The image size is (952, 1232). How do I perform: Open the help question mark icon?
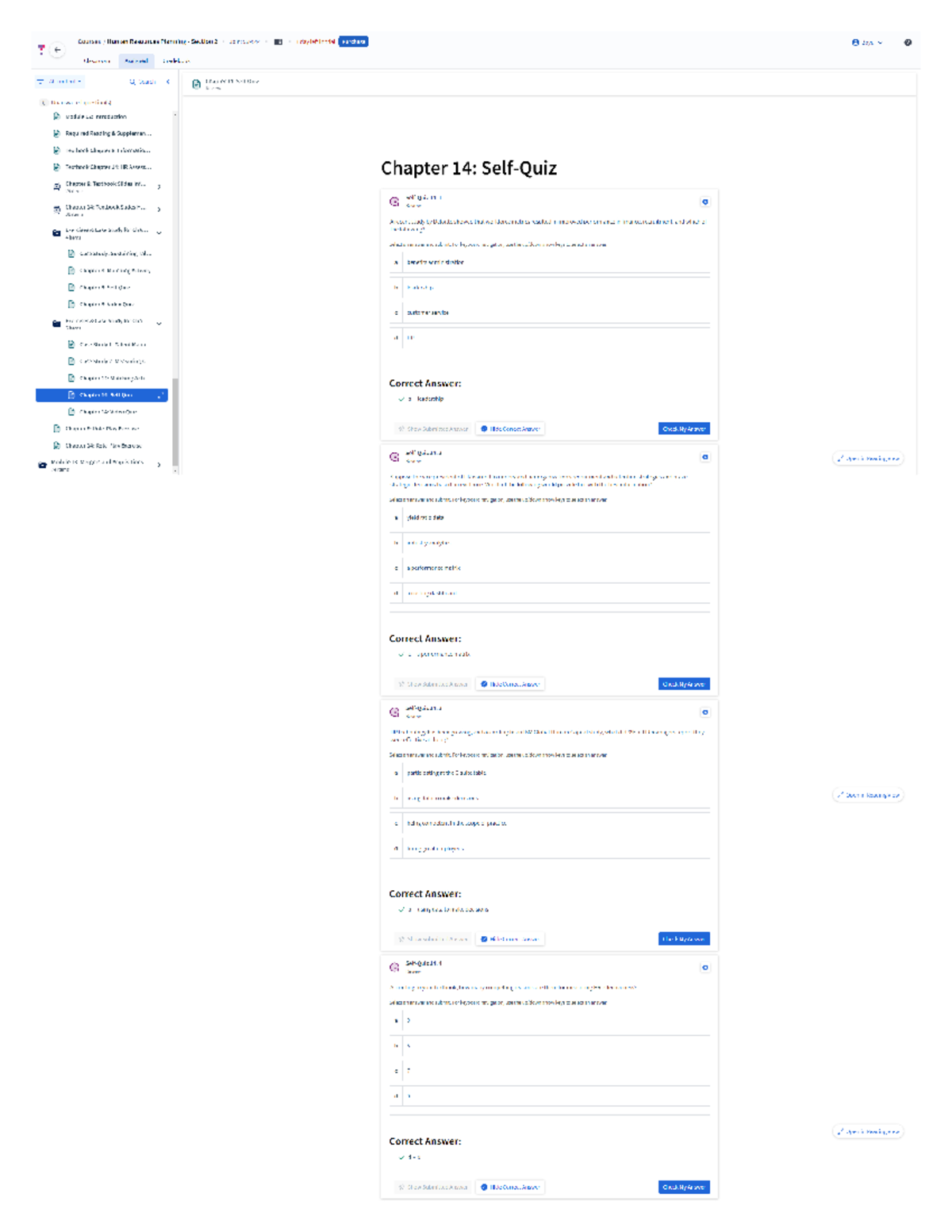tap(908, 43)
